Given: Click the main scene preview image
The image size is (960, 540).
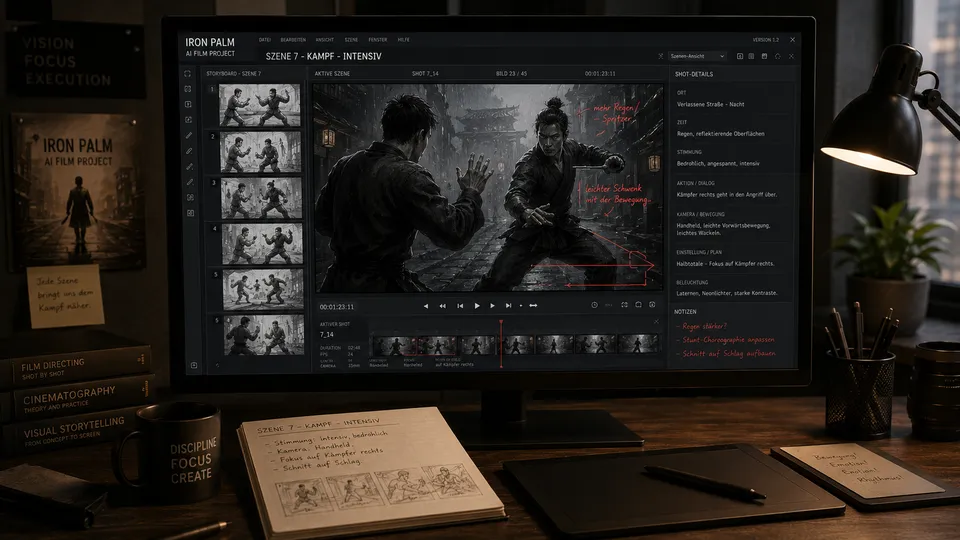Looking at the screenshot, I should tap(489, 187).
